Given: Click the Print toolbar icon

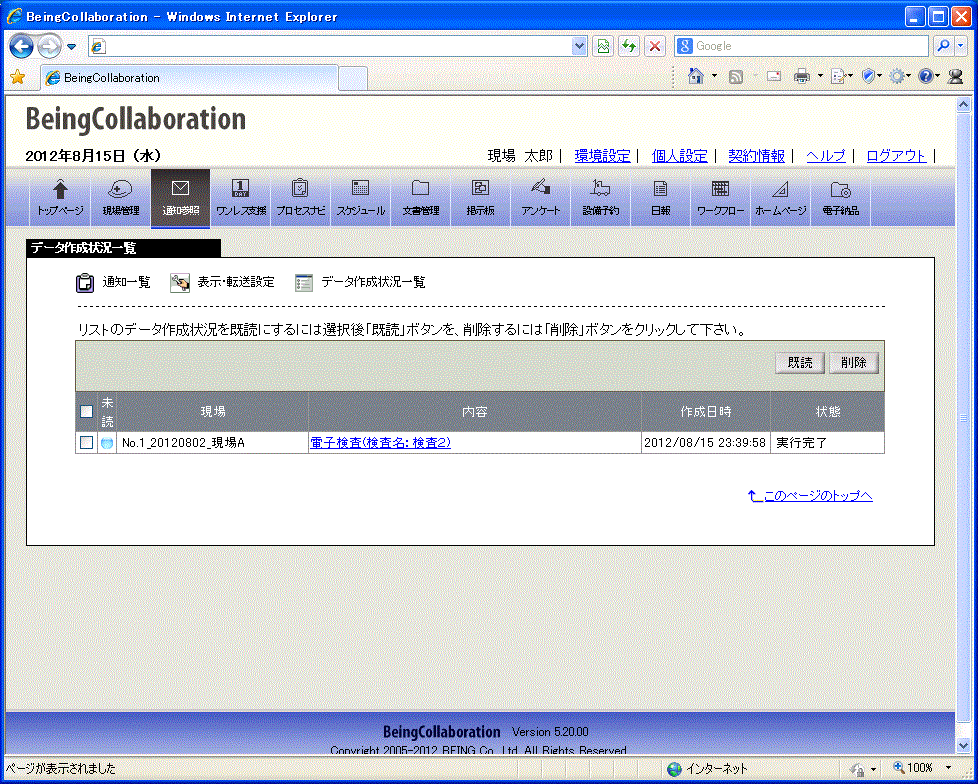Looking at the screenshot, I should point(801,77).
